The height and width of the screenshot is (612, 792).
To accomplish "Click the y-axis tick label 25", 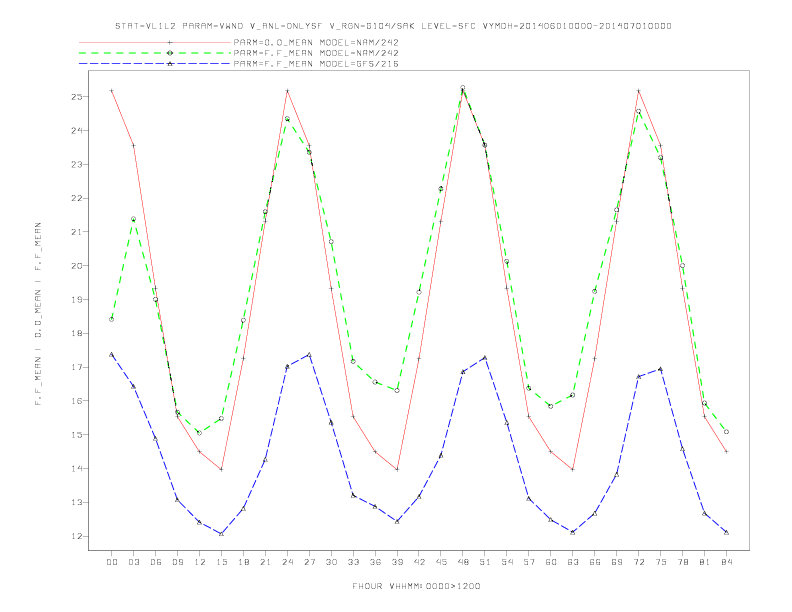I will [x=77, y=96].
